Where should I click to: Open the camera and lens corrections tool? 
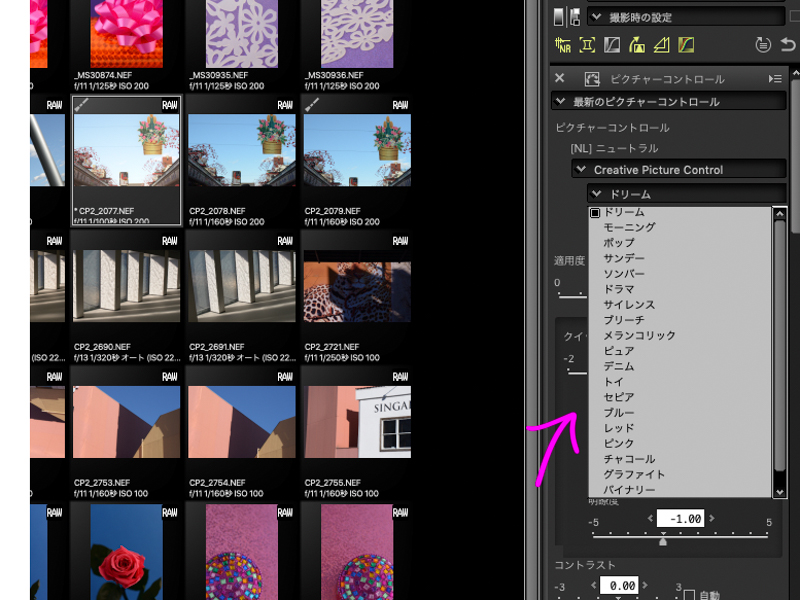tap(587, 45)
